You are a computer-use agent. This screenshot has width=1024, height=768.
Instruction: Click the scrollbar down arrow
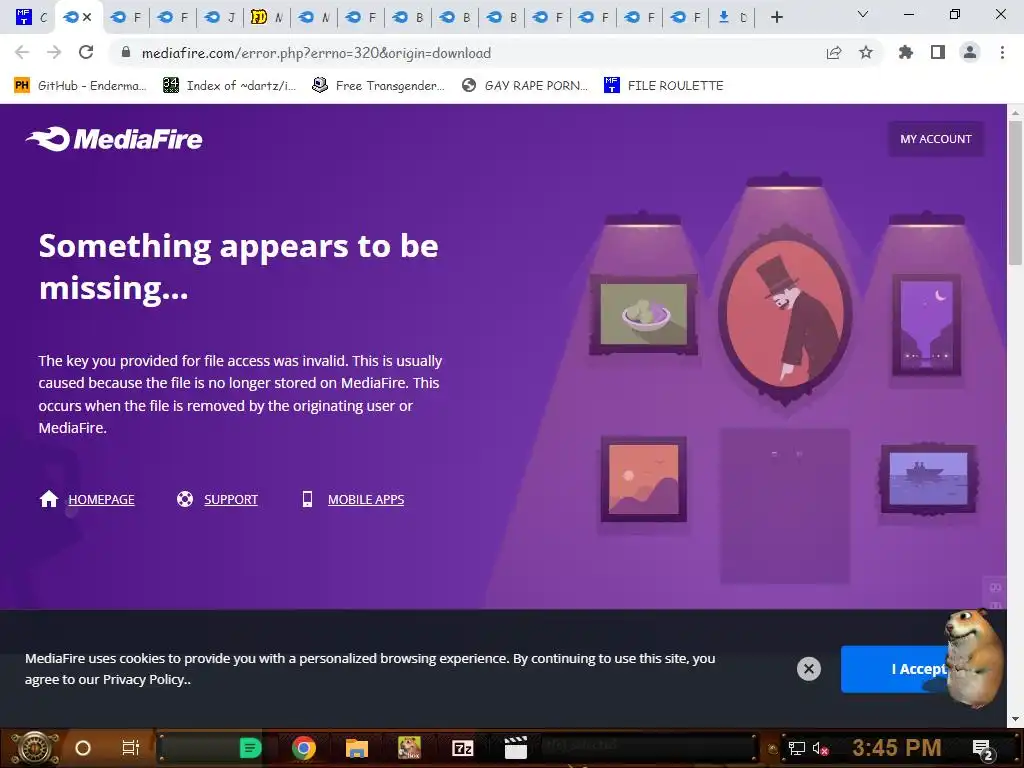(x=1015, y=719)
